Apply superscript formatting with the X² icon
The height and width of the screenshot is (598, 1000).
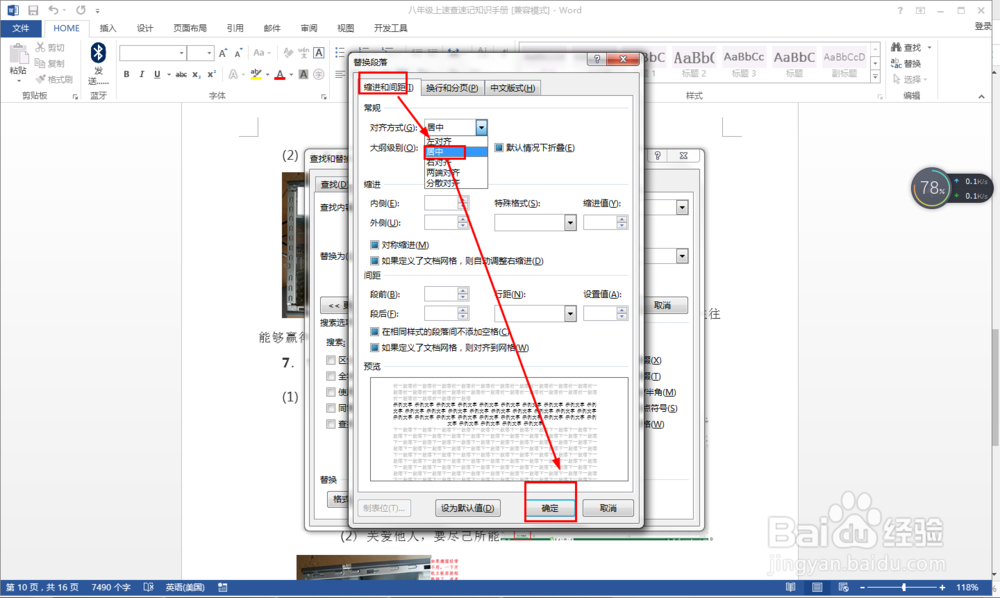pos(211,73)
